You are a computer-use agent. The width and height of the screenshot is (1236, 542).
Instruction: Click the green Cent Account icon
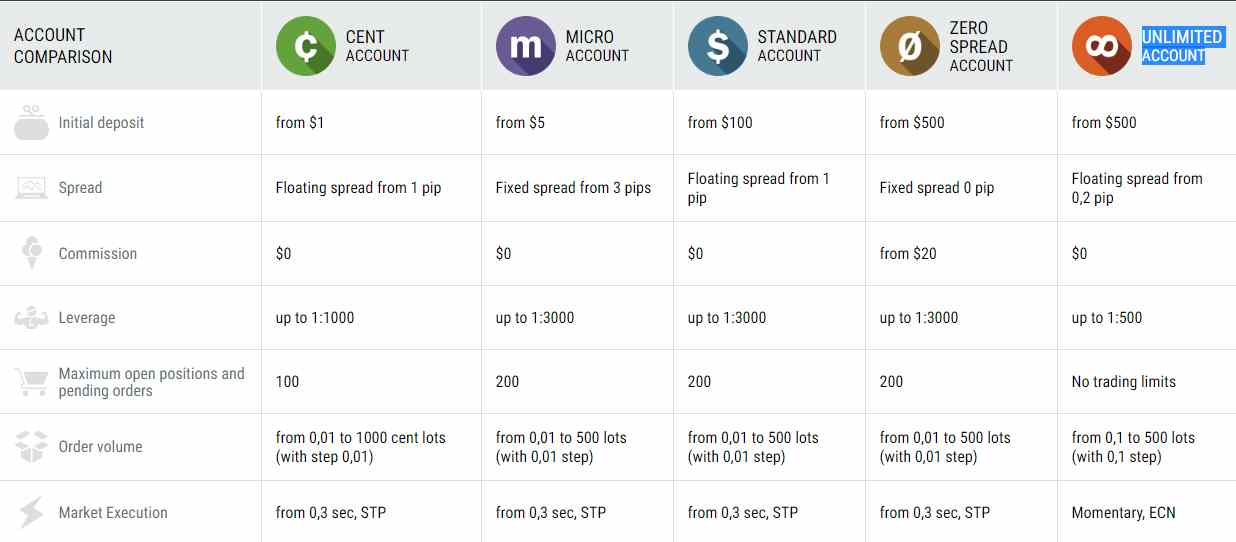pyautogui.click(x=306, y=46)
